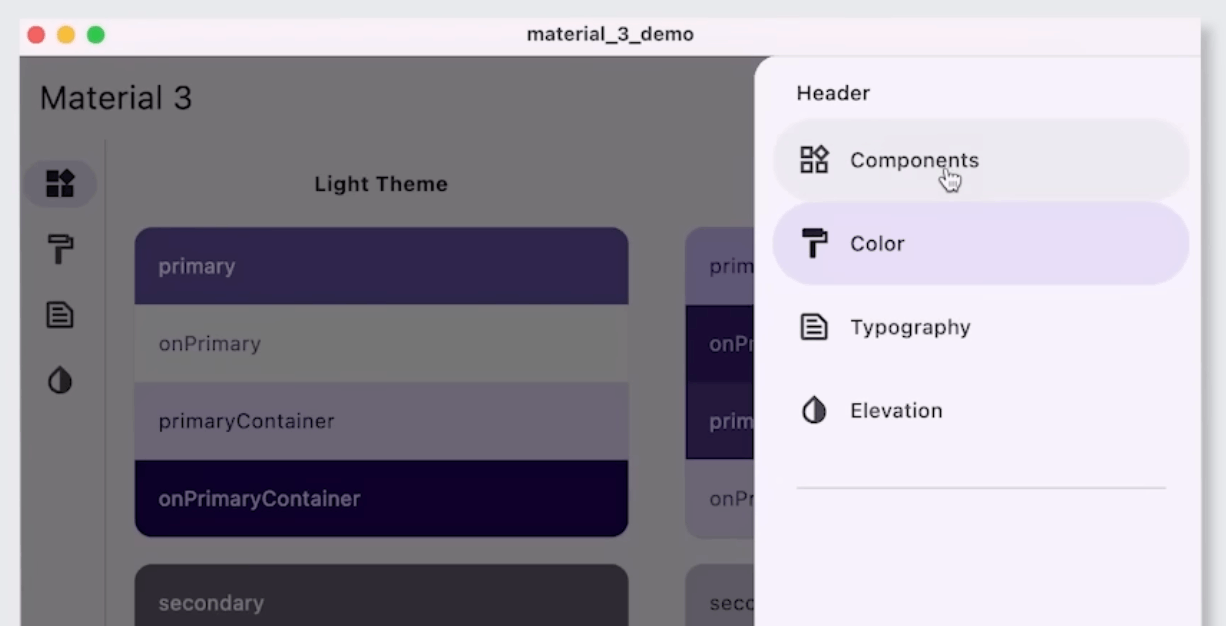Open Components drawer destination
The height and width of the screenshot is (626, 1226).
click(x=981, y=160)
